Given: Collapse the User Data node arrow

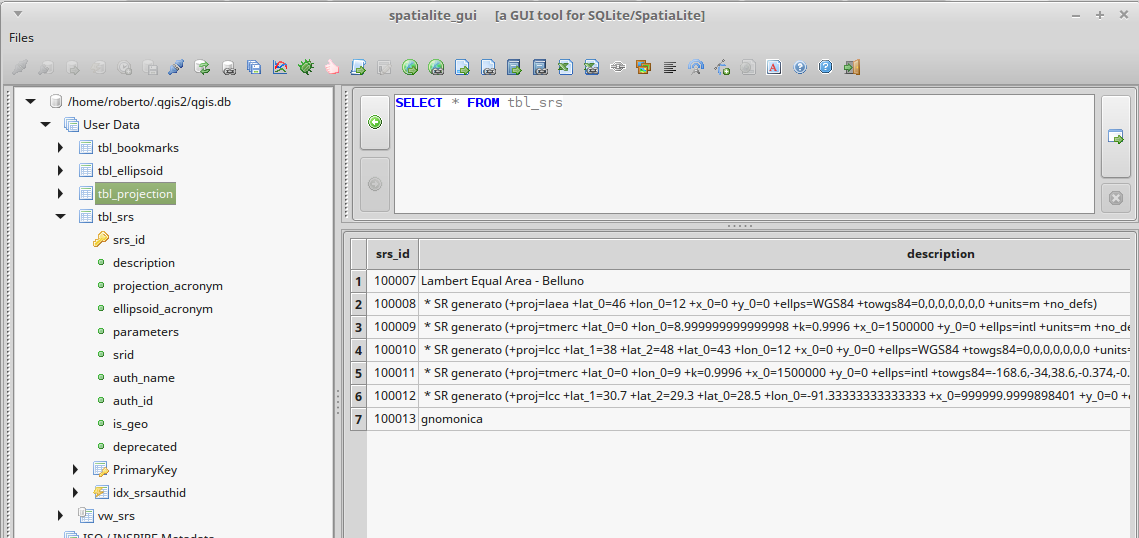Looking at the screenshot, I should tap(46, 125).
